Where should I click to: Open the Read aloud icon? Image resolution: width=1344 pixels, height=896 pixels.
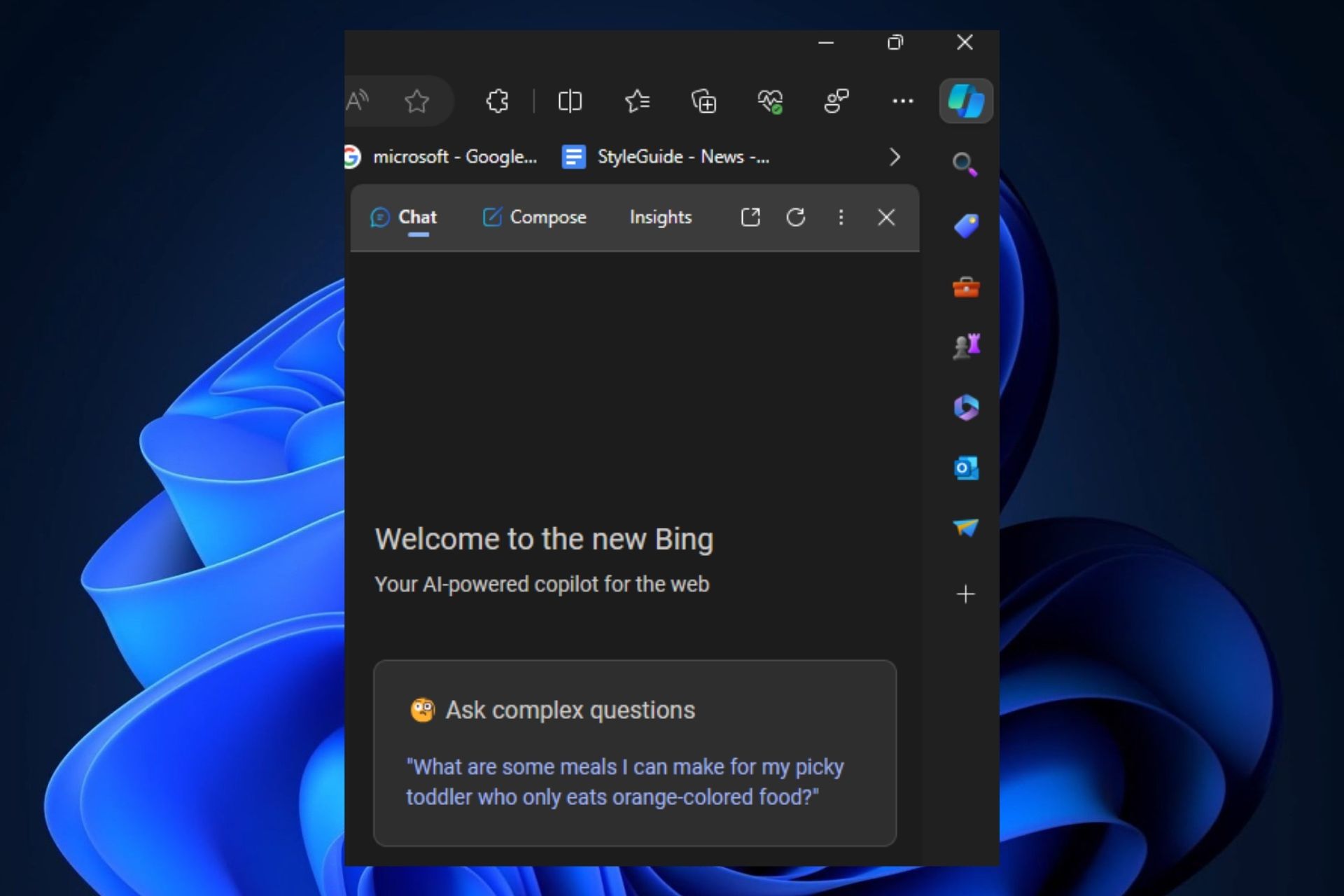(358, 101)
